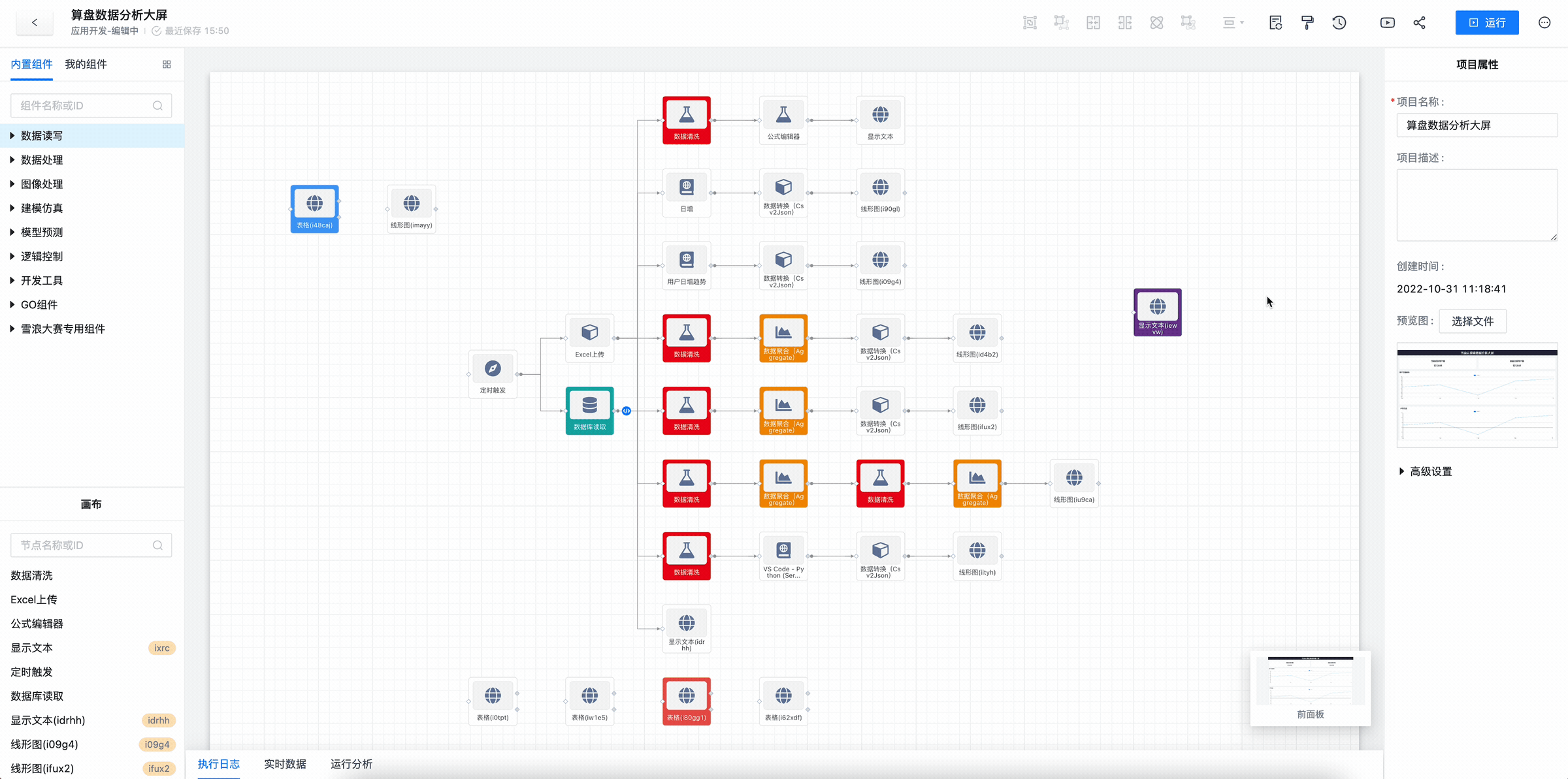
Task: Switch to 我的组件 tab
Action: coord(86,65)
